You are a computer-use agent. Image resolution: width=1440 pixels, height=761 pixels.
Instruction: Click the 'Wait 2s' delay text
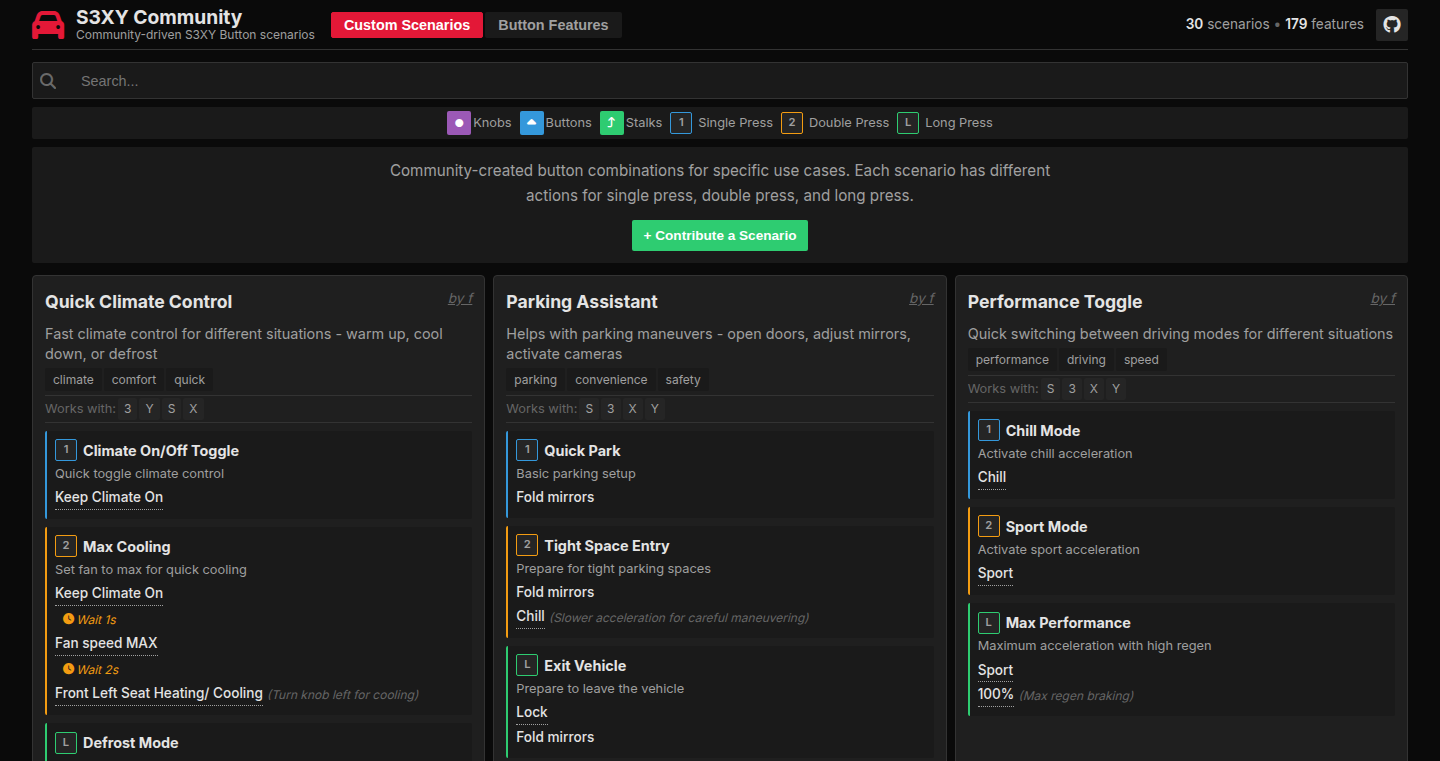click(x=98, y=669)
